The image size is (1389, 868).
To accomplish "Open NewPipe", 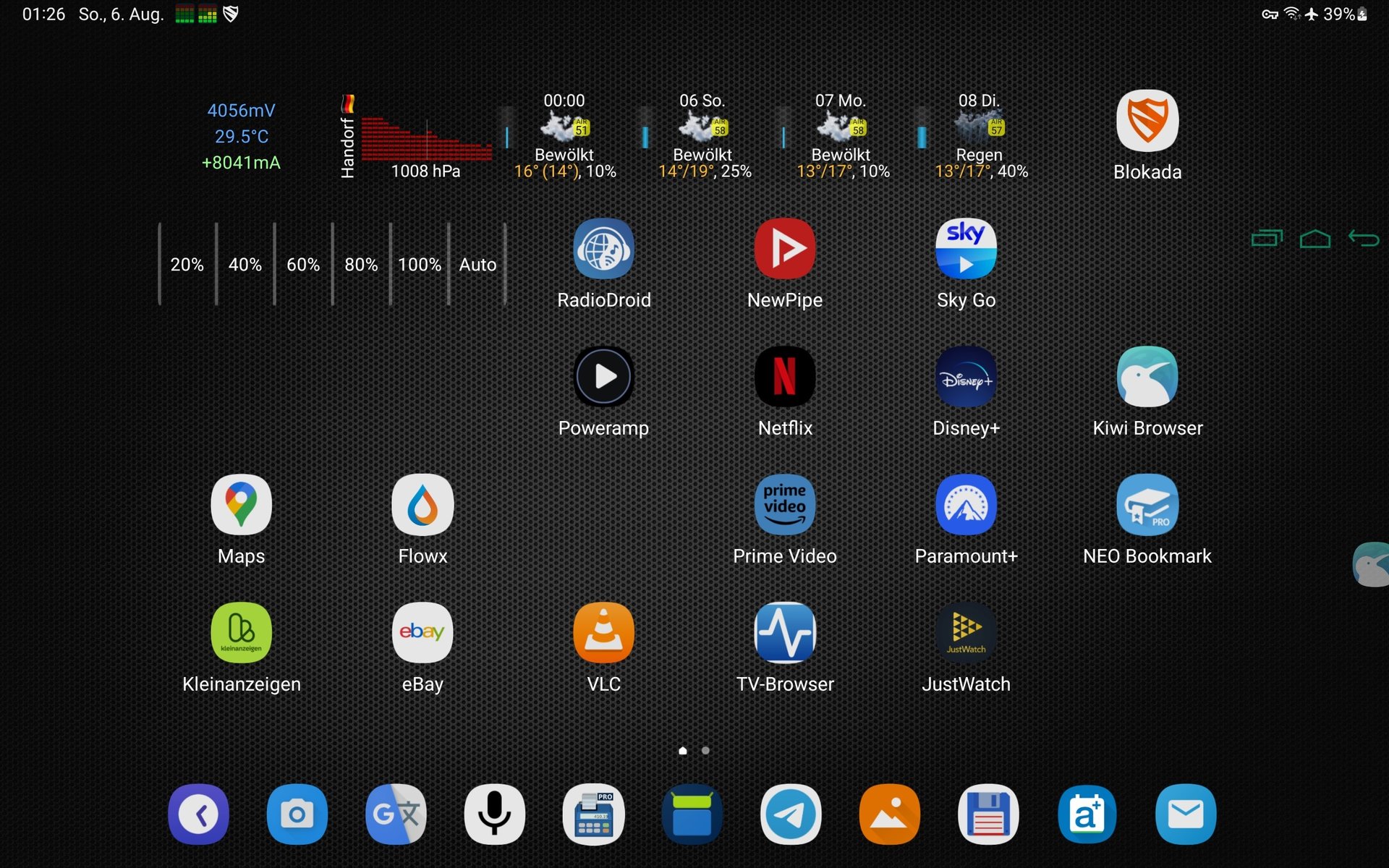I will pos(785,249).
